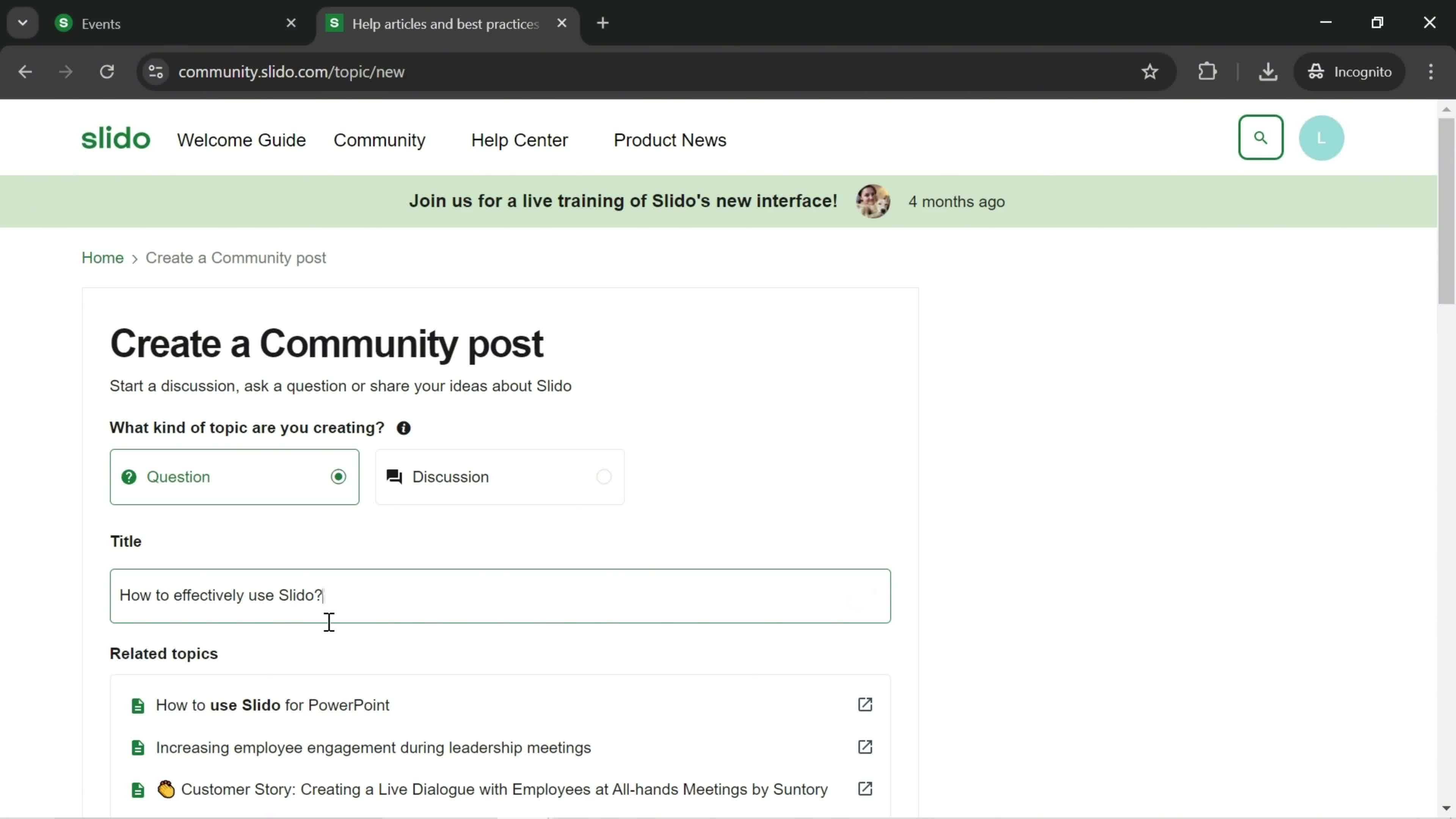This screenshot has width=1456, height=819.
Task: Open the Product News menu
Action: click(670, 140)
